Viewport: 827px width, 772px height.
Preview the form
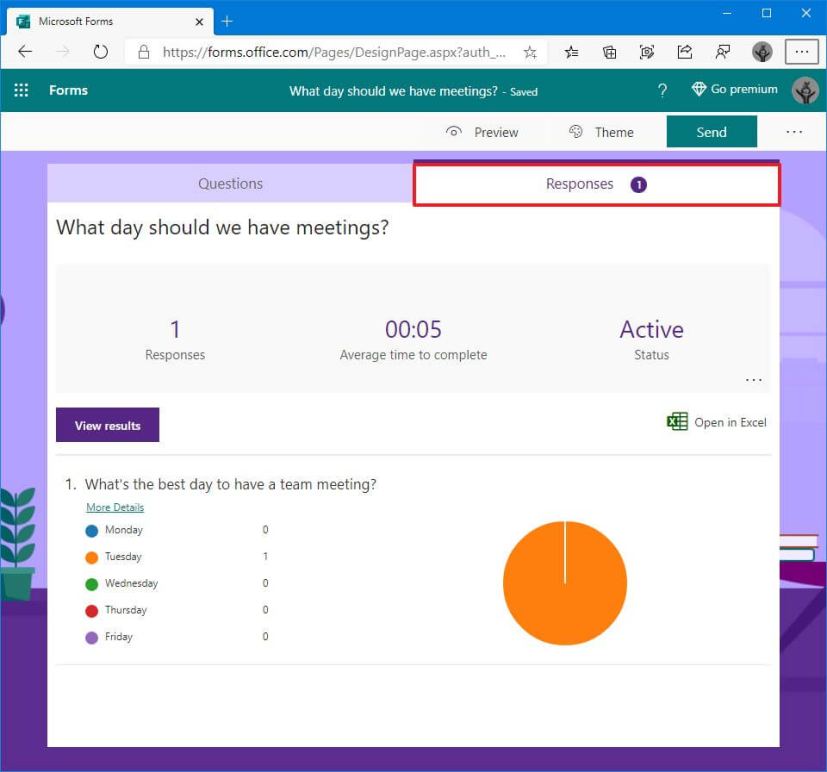coord(482,132)
